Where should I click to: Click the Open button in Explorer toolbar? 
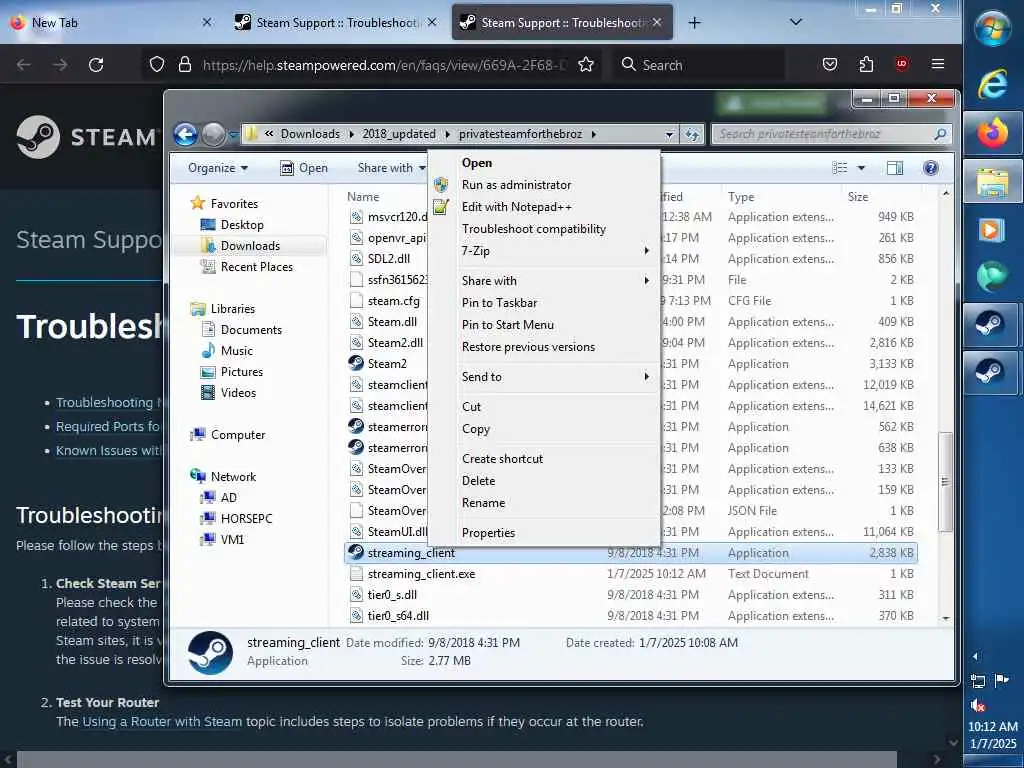[x=304, y=168]
